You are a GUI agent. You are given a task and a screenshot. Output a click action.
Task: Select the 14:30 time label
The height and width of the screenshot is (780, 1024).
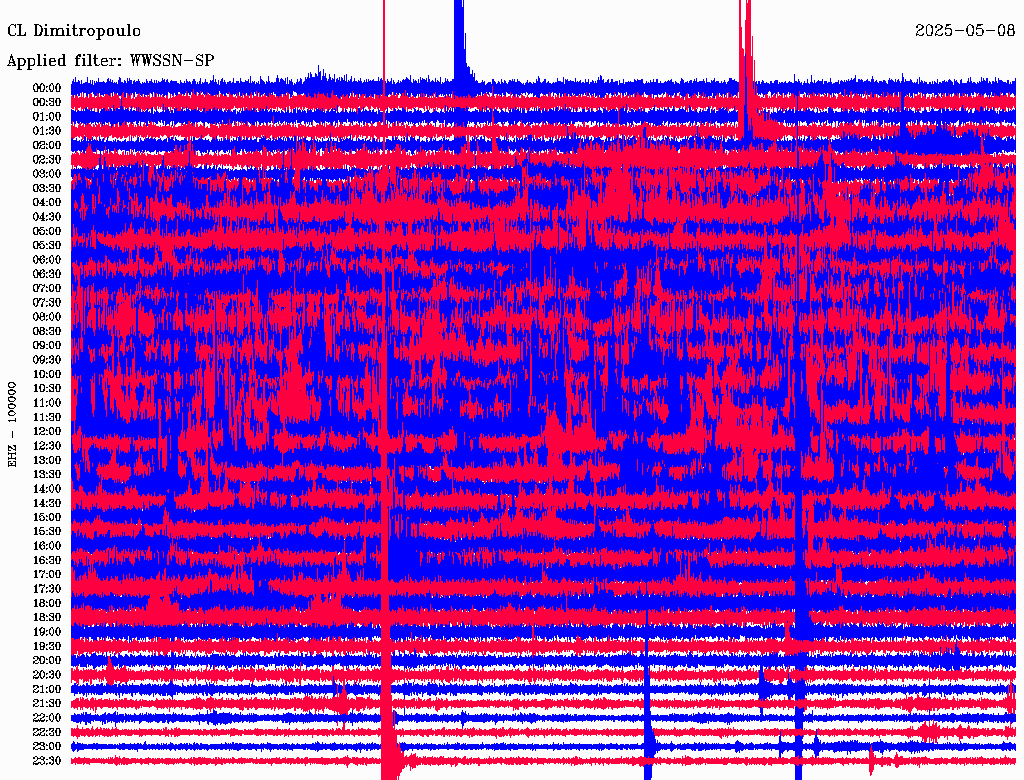(47, 504)
